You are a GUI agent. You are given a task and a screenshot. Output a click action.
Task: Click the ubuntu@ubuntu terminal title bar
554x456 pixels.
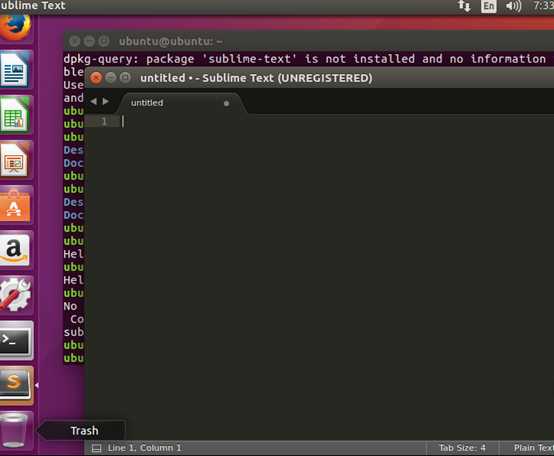[309, 41]
